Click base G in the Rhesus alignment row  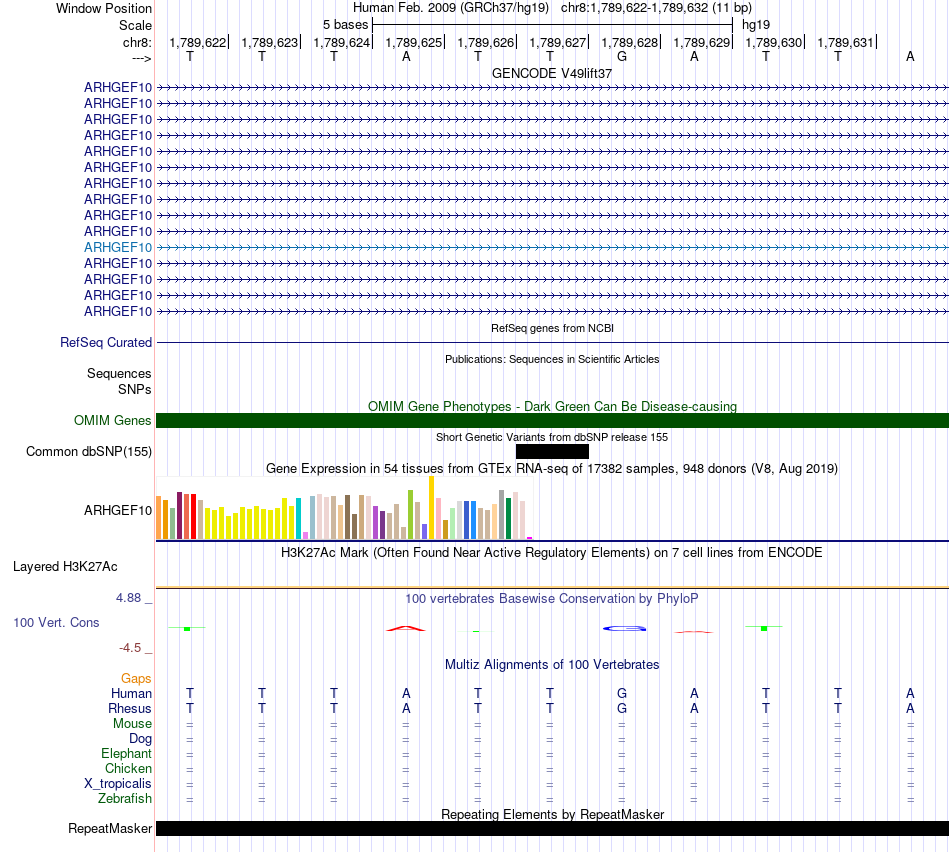pos(622,708)
